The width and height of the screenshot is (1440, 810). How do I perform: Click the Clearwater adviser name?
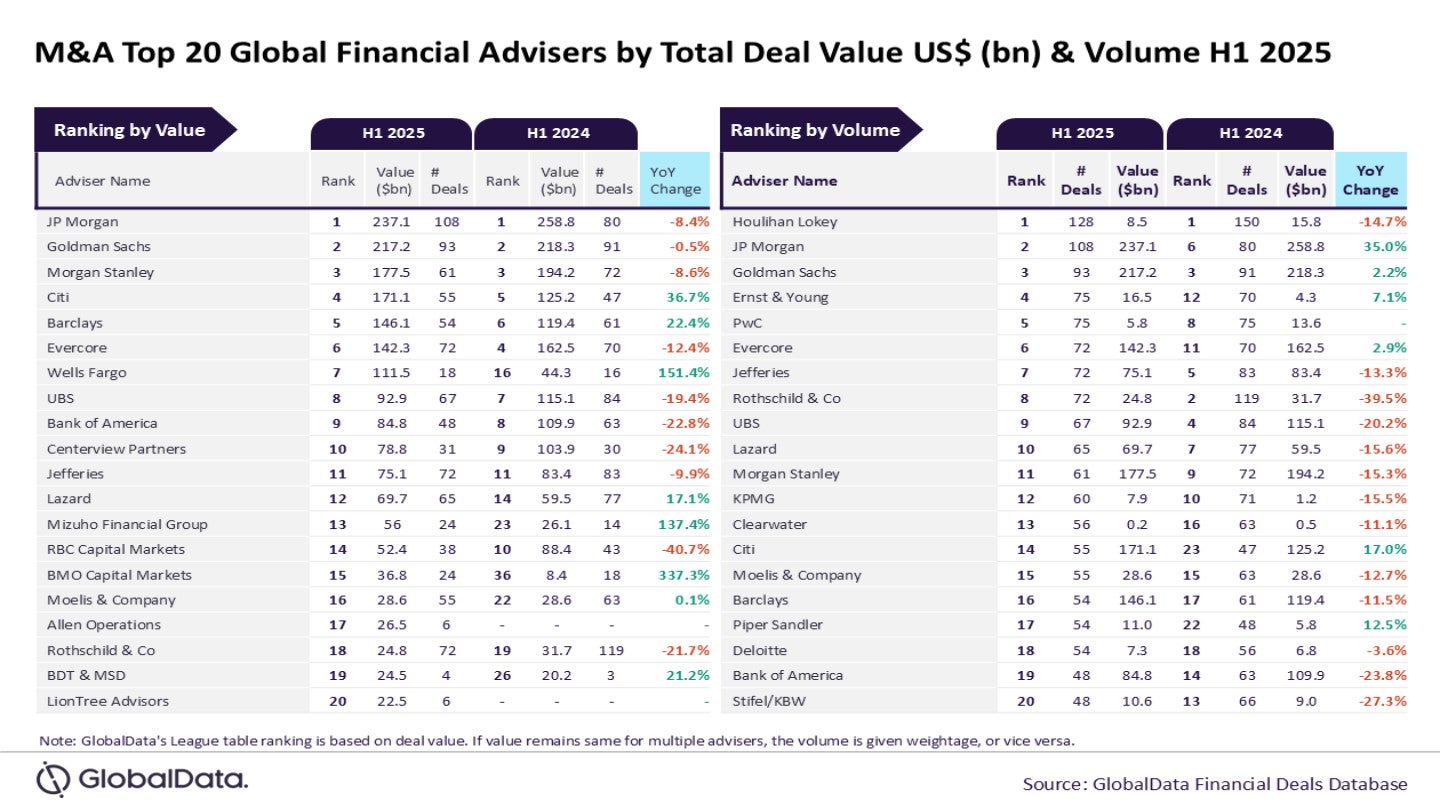pos(770,524)
